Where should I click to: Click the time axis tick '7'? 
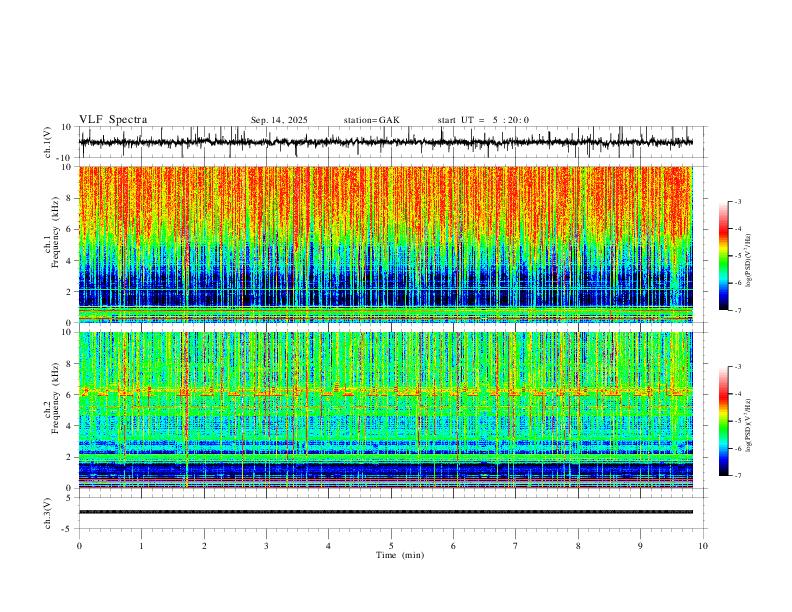516,546
